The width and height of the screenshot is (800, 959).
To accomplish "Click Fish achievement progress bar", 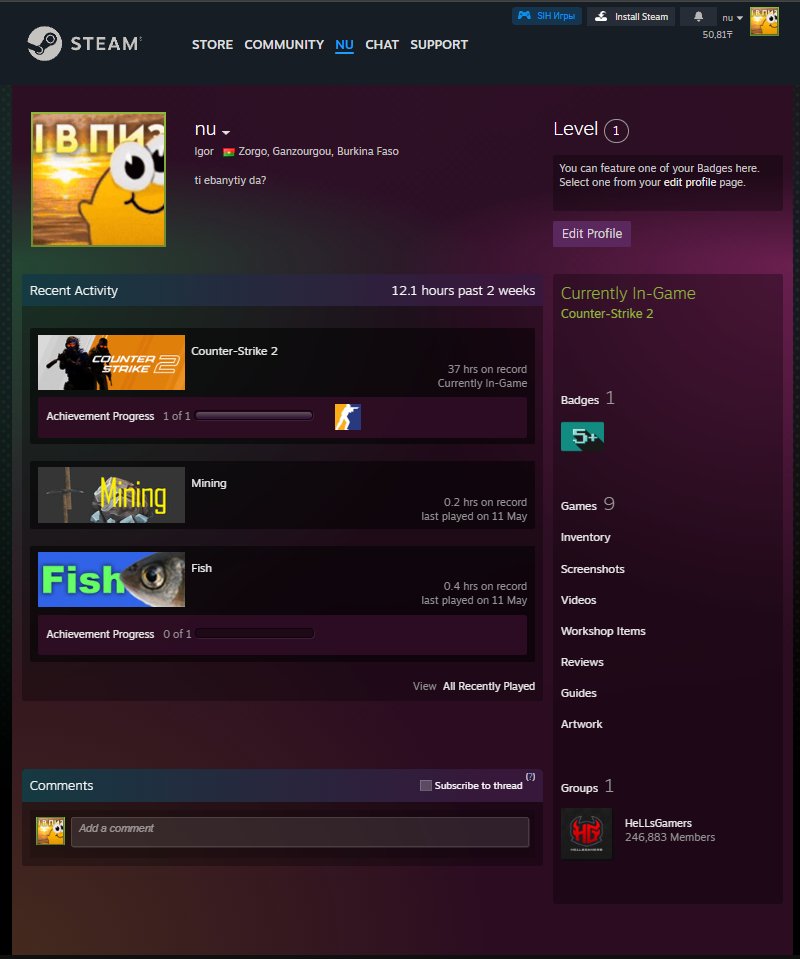I will point(255,634).
